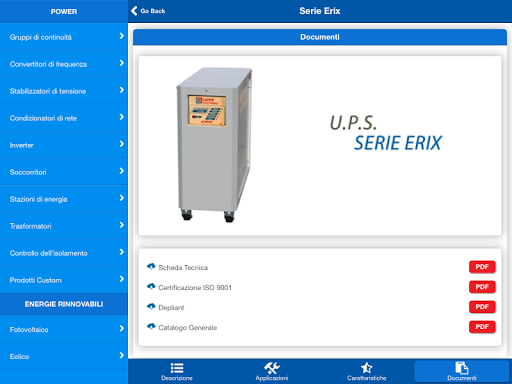Click the cloud icon beside Catalogo Generale
This screenshot has height=384, width=512.
(151, 326)
